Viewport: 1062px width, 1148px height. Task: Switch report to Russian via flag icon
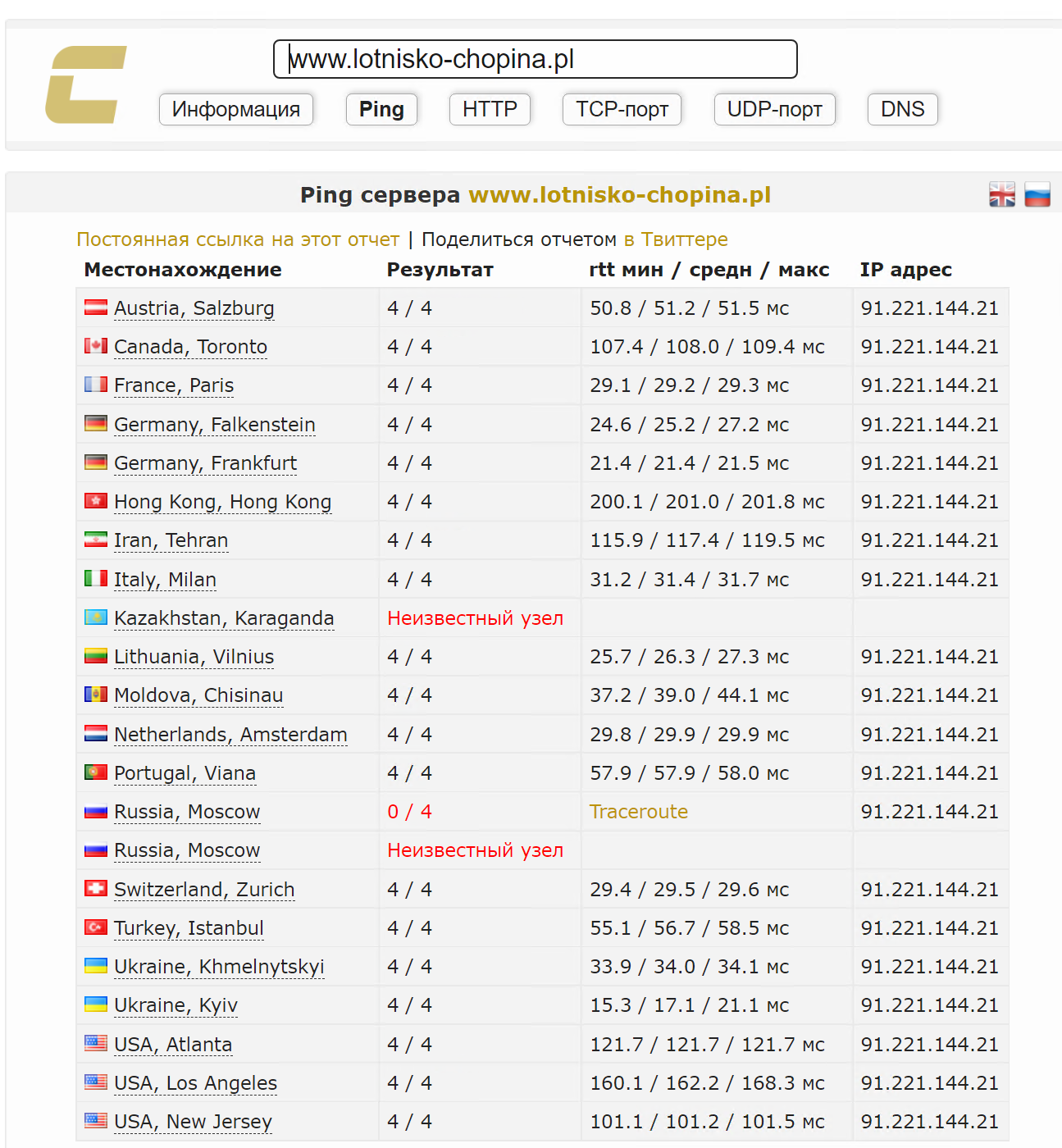pyautogui.click(x=1037, y=195)
